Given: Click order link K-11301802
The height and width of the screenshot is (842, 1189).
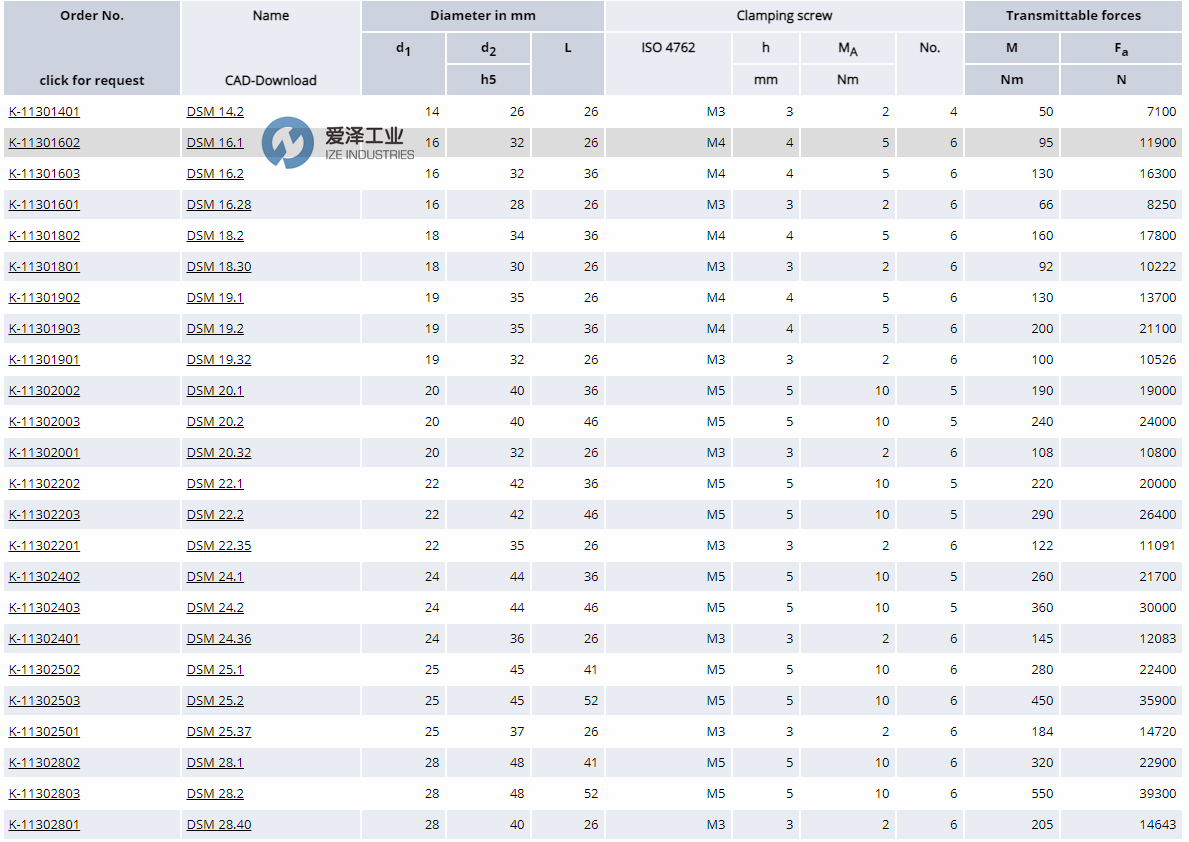Looking at the screenshot, I should click(44, 235).
